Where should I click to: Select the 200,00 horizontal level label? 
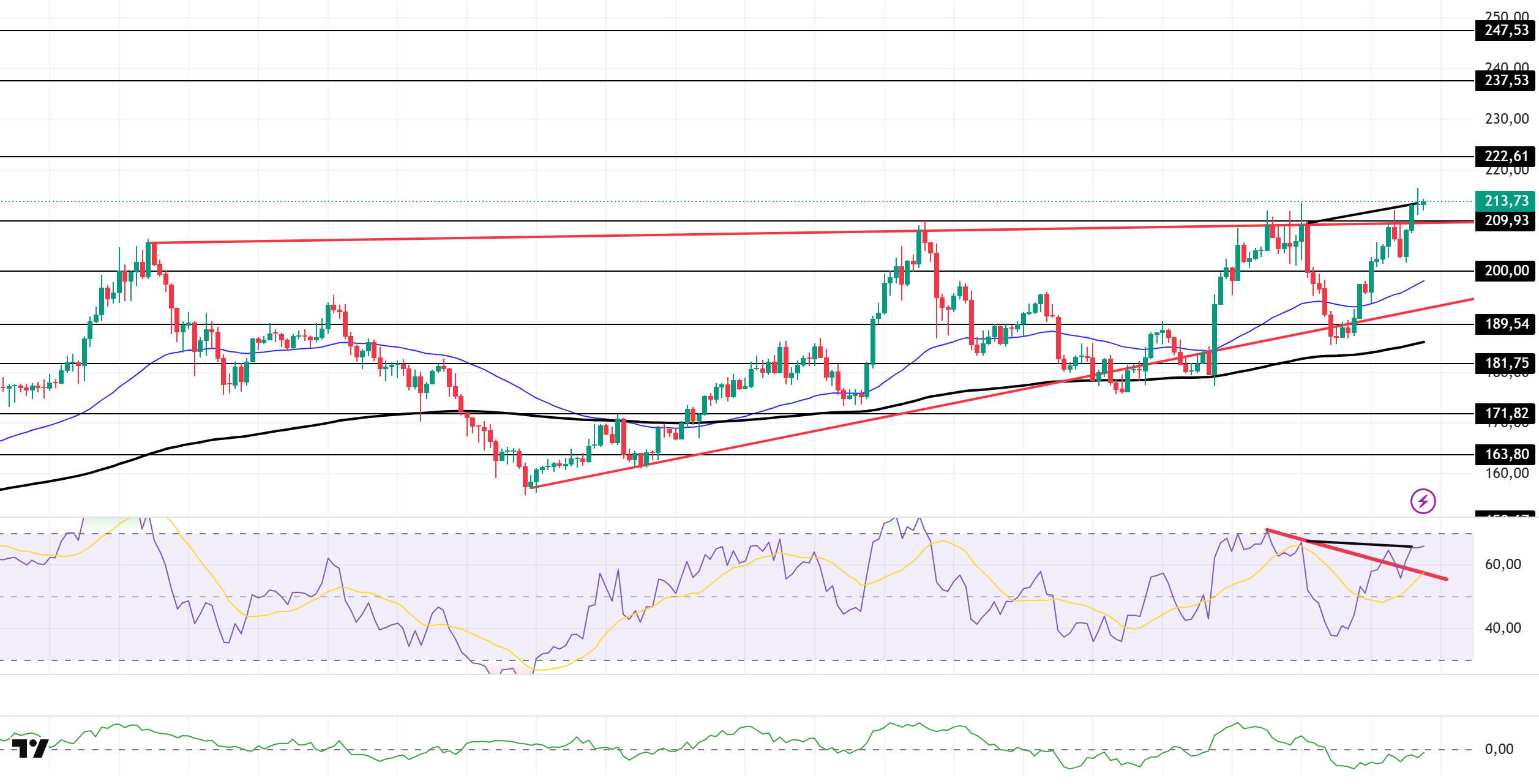(1505, 271)
